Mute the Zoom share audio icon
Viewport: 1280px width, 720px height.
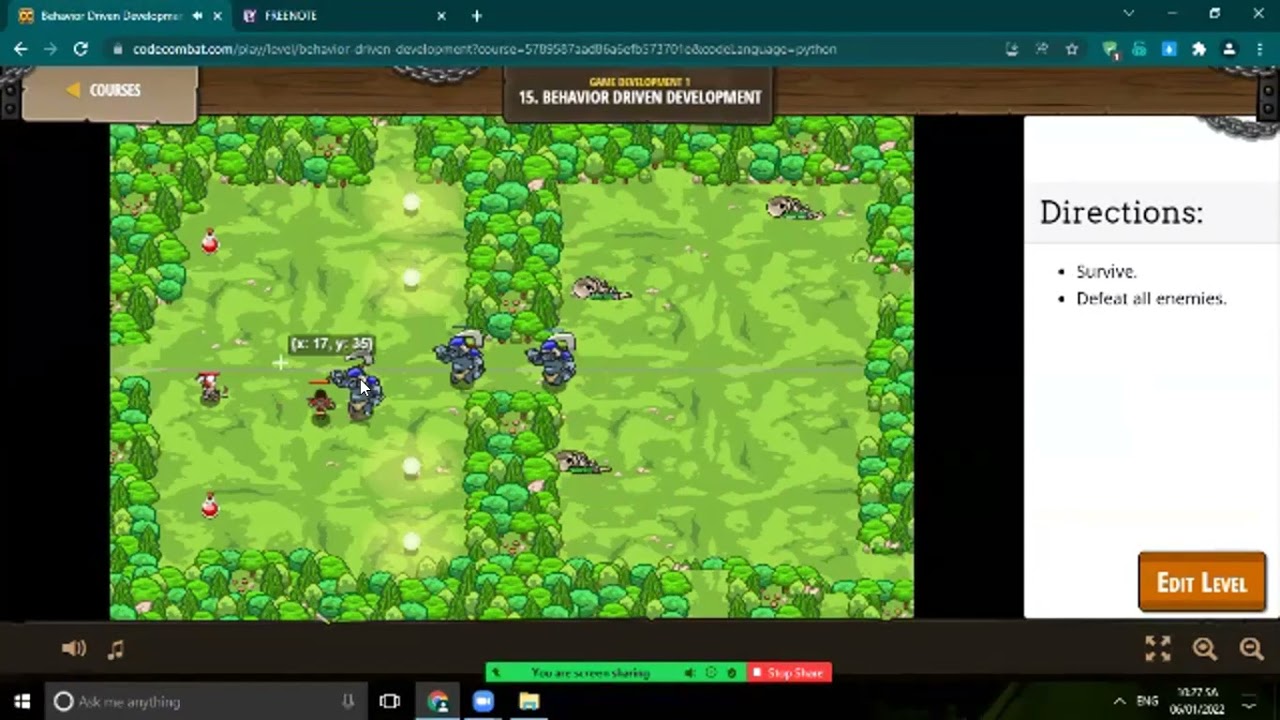pyautogui.click(x=690, y=673)
